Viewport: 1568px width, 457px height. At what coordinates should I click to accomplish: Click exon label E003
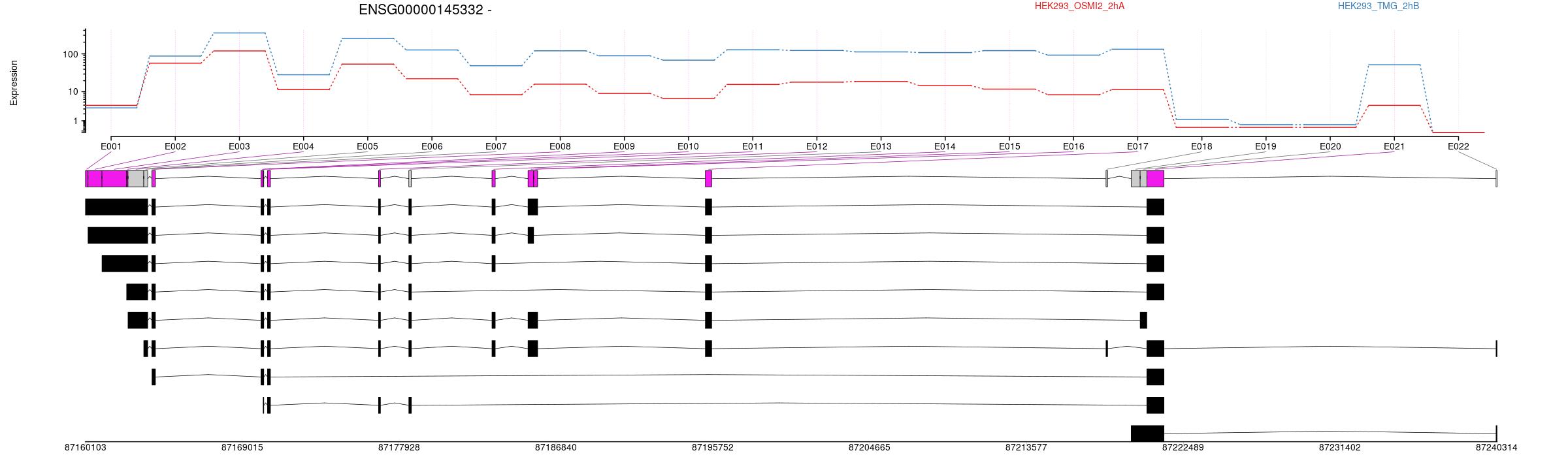[239, 146]
